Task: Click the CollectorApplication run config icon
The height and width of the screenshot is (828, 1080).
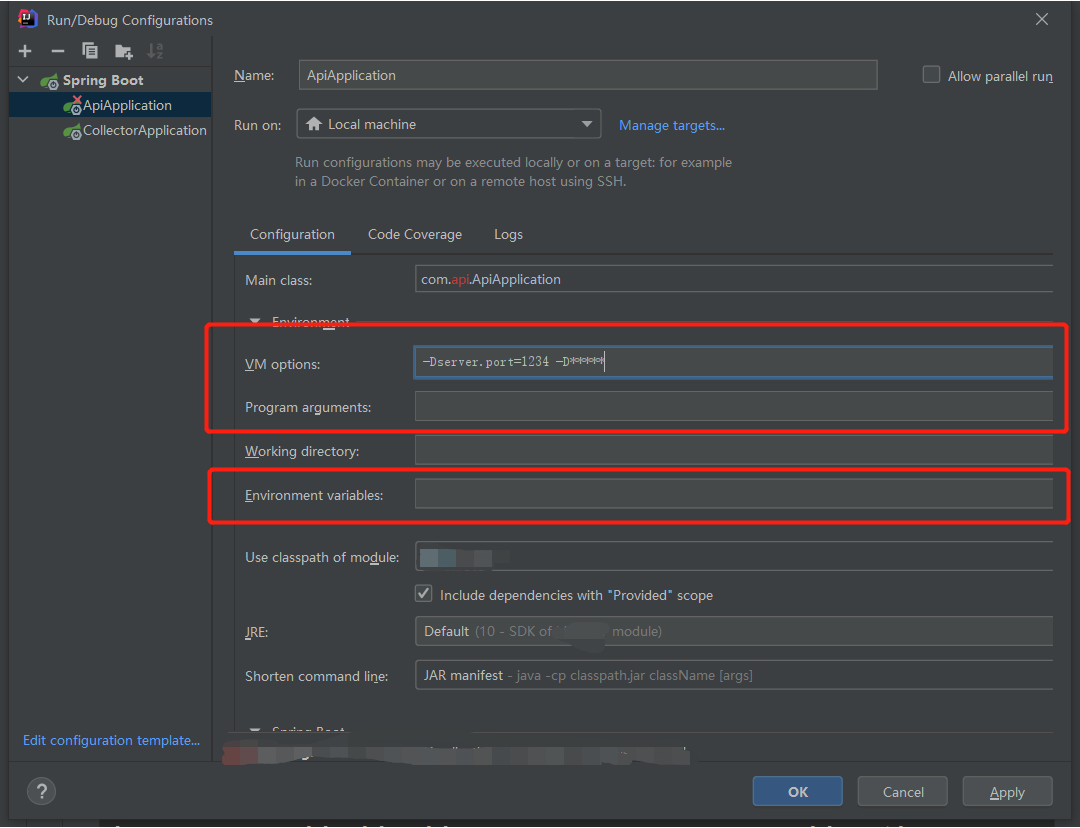Action: pyautogui.click(x=72, y=131)
